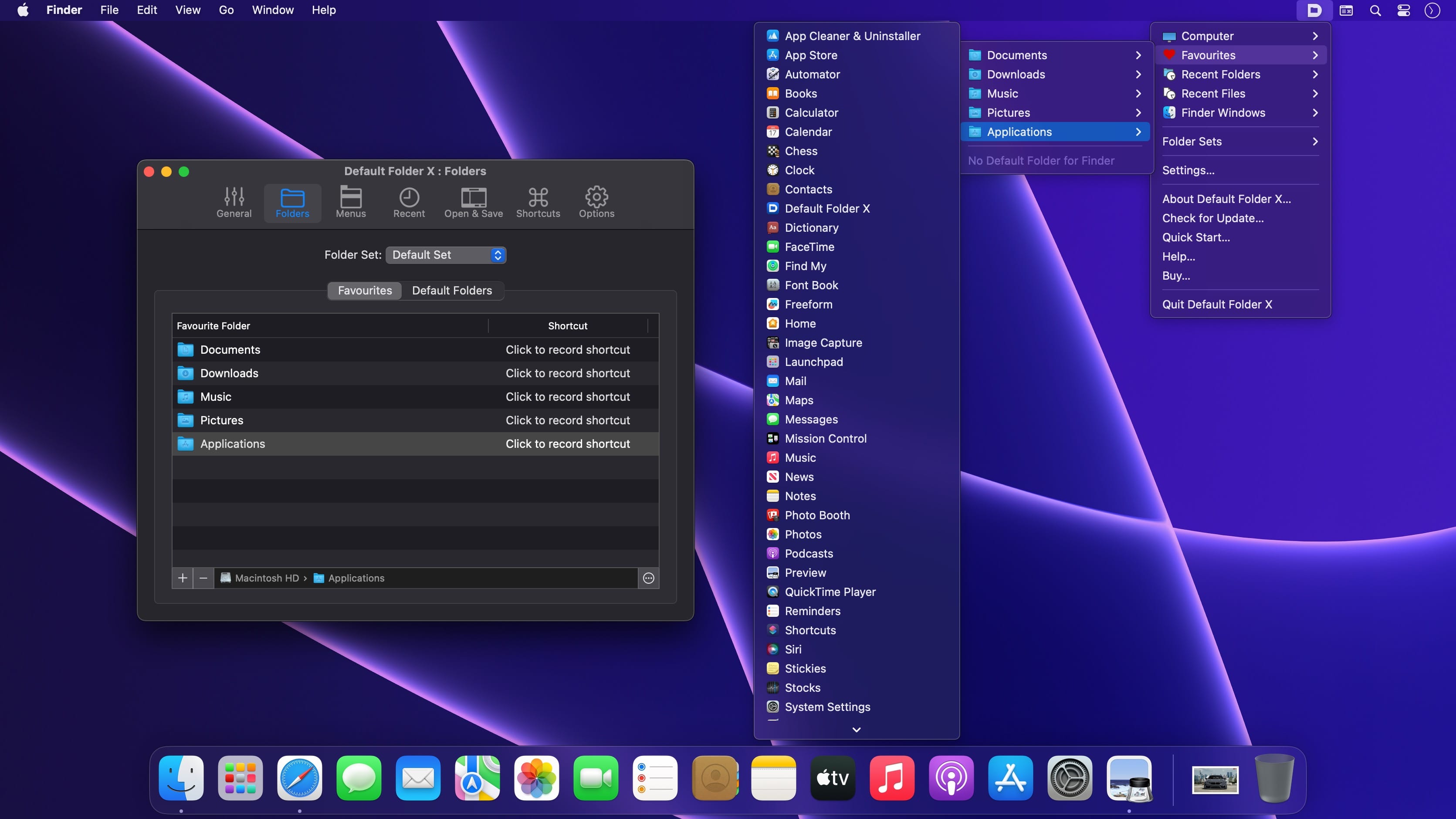Click the minus button to remove favourite
The image size is (1456, 819).
coord(203,578)
